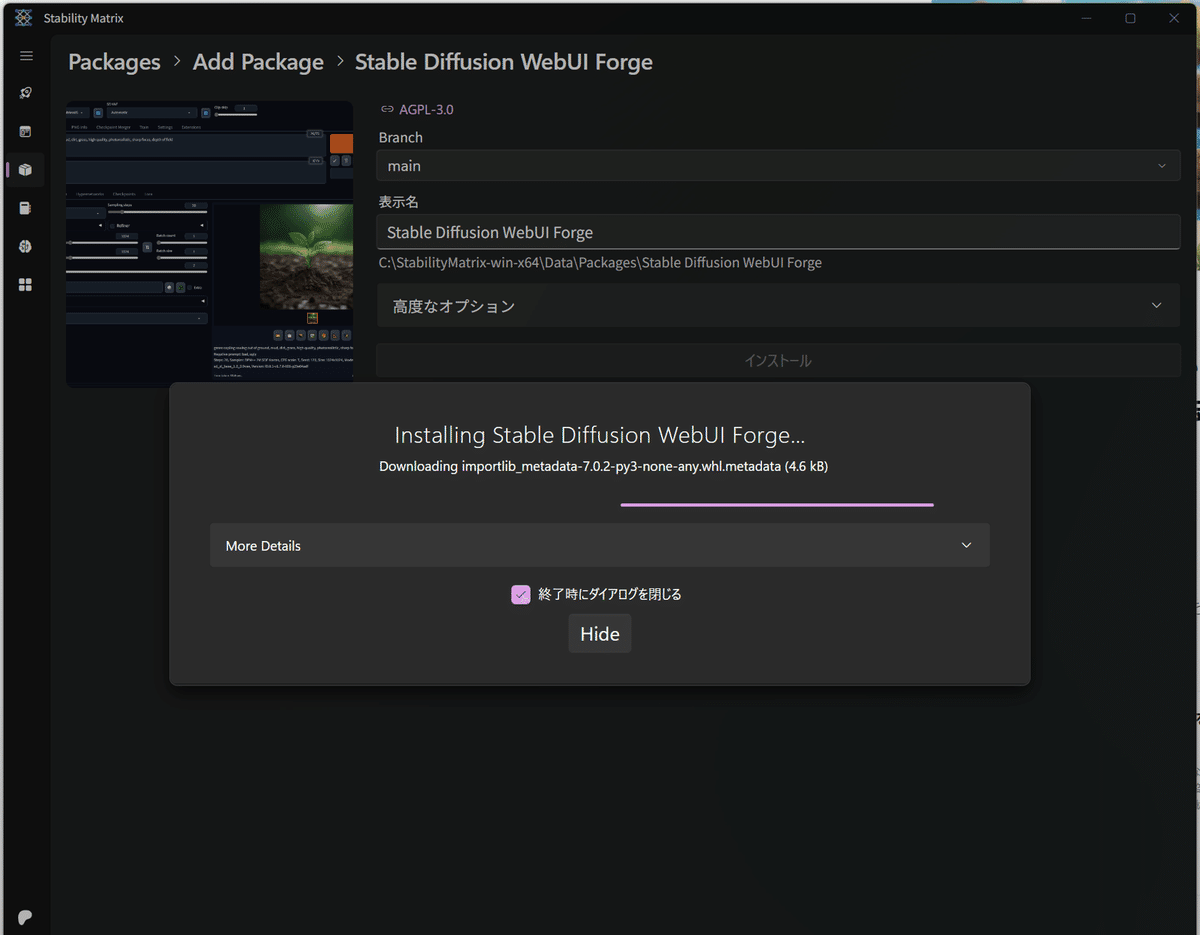This screenshot has height=935, width=1200.
Task: Open the Civitai Model Browser icon
Action: click(x=26, y=246)
